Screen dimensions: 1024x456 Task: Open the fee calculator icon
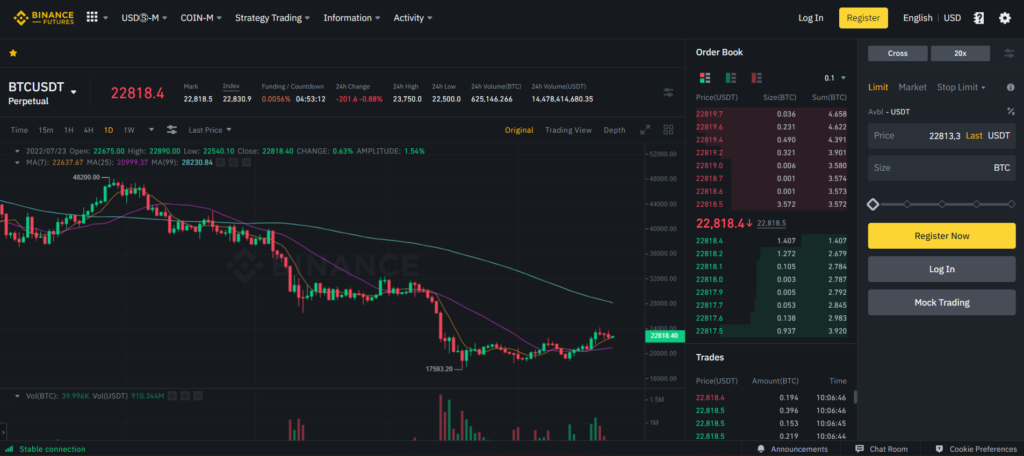(x=1010, y=111)
